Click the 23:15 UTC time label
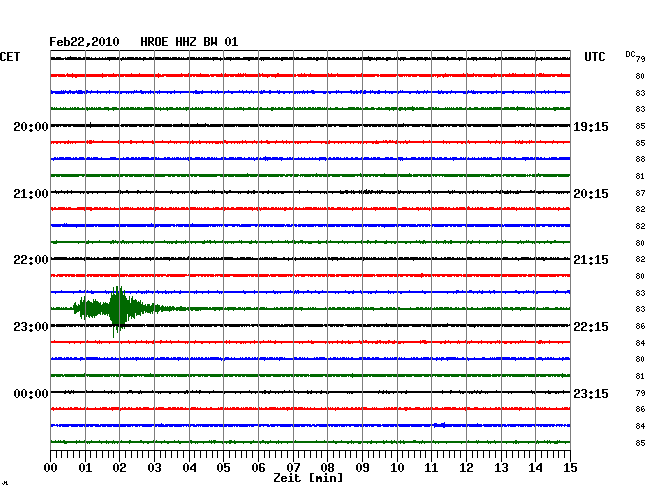 click(x=591, y=393)
